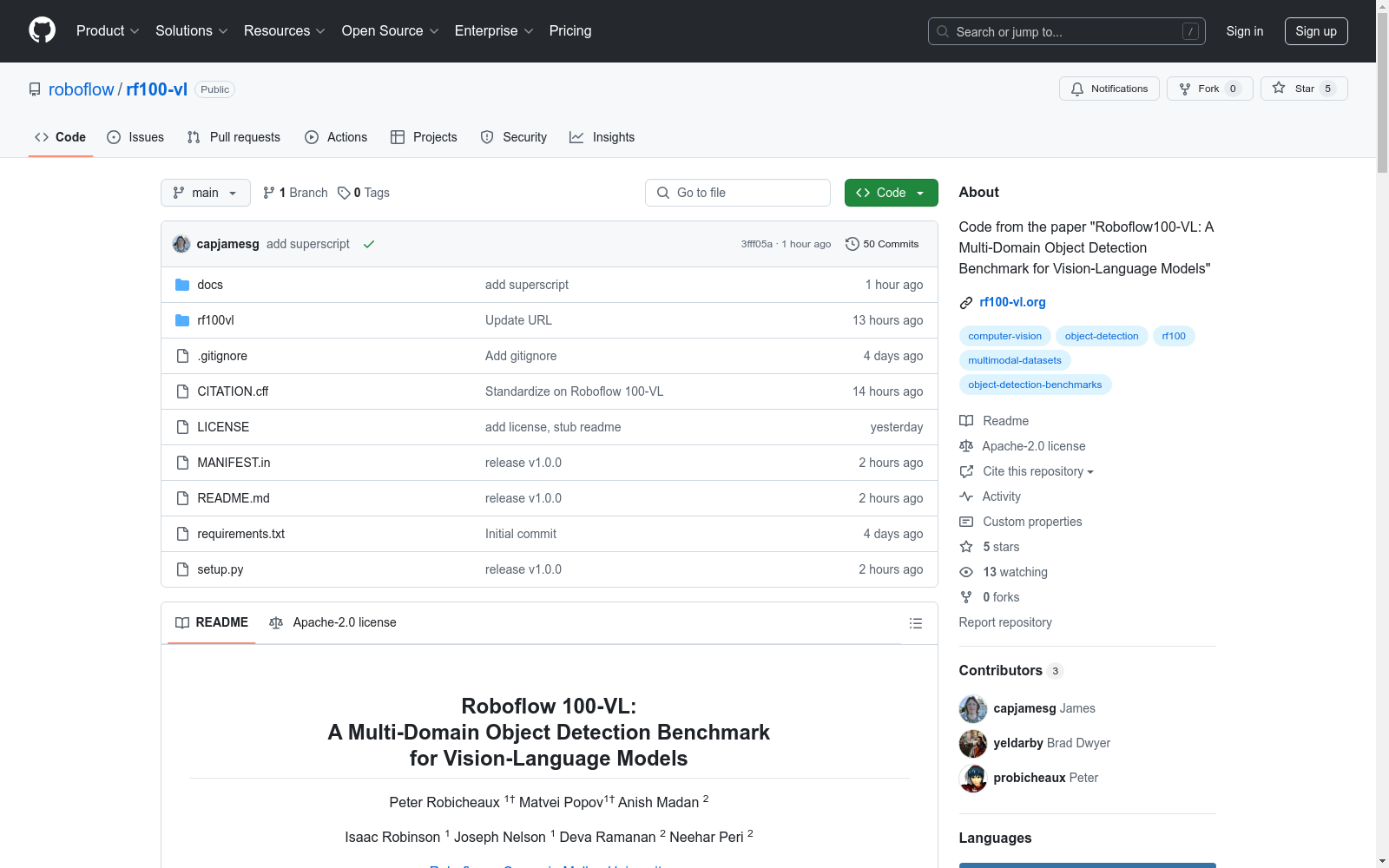Image resolution: width=1389 pixels, height=868 pixels.
Task: Click the setup.py file icon
Action: coord(182,569)
